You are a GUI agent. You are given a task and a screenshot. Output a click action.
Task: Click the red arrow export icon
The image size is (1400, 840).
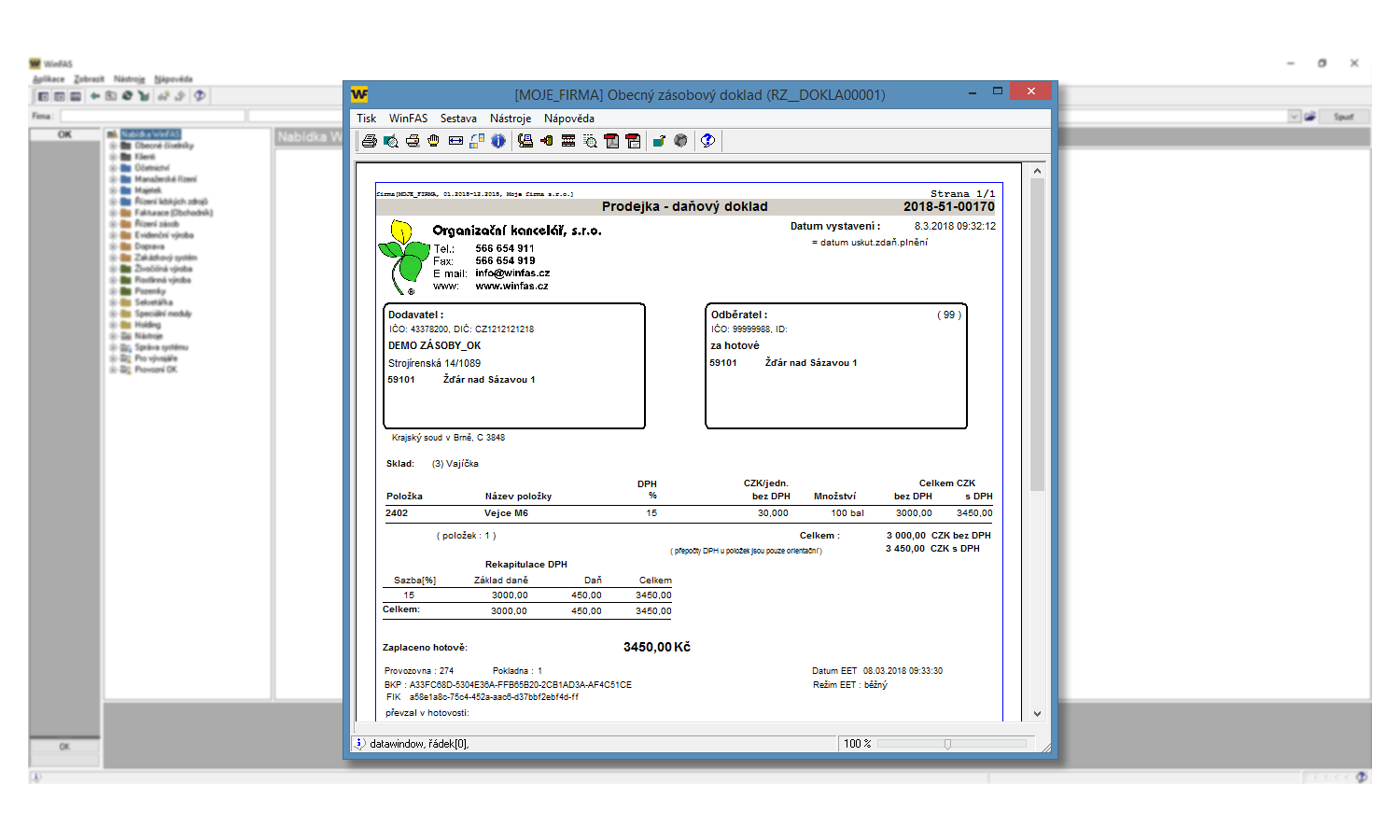pyautogui.click(x=547, y=141)
